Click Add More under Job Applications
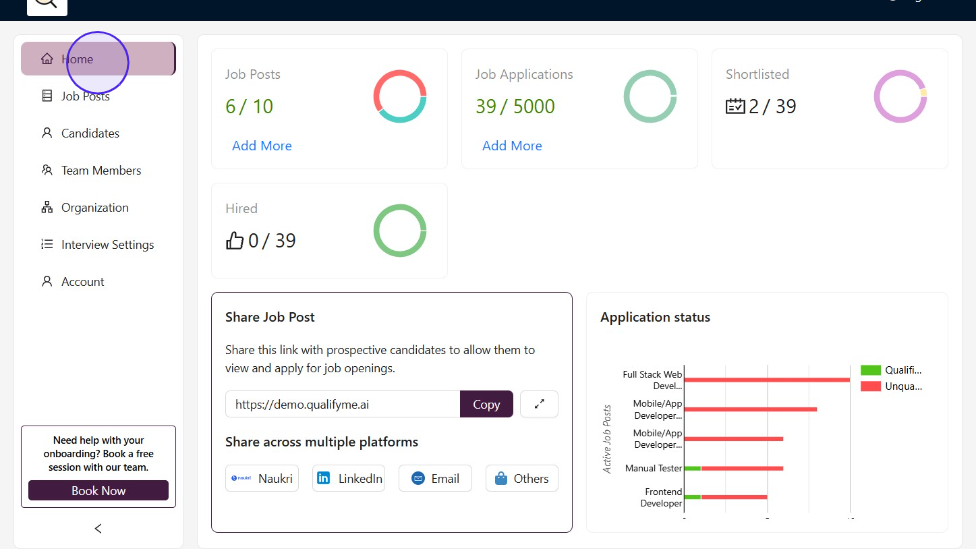This screenshot has height=550, width=976. (x=512, y=146)
